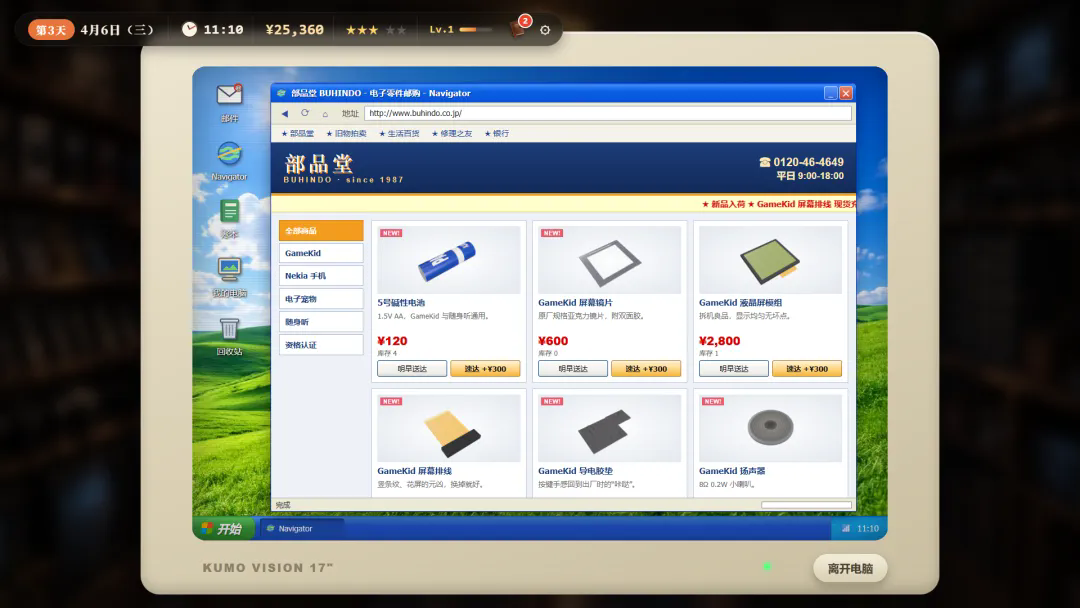Image resolution: width=1080 pixels, height=608 pixels.
Task: Click the browser back arrow
Action: coord(284,113)
